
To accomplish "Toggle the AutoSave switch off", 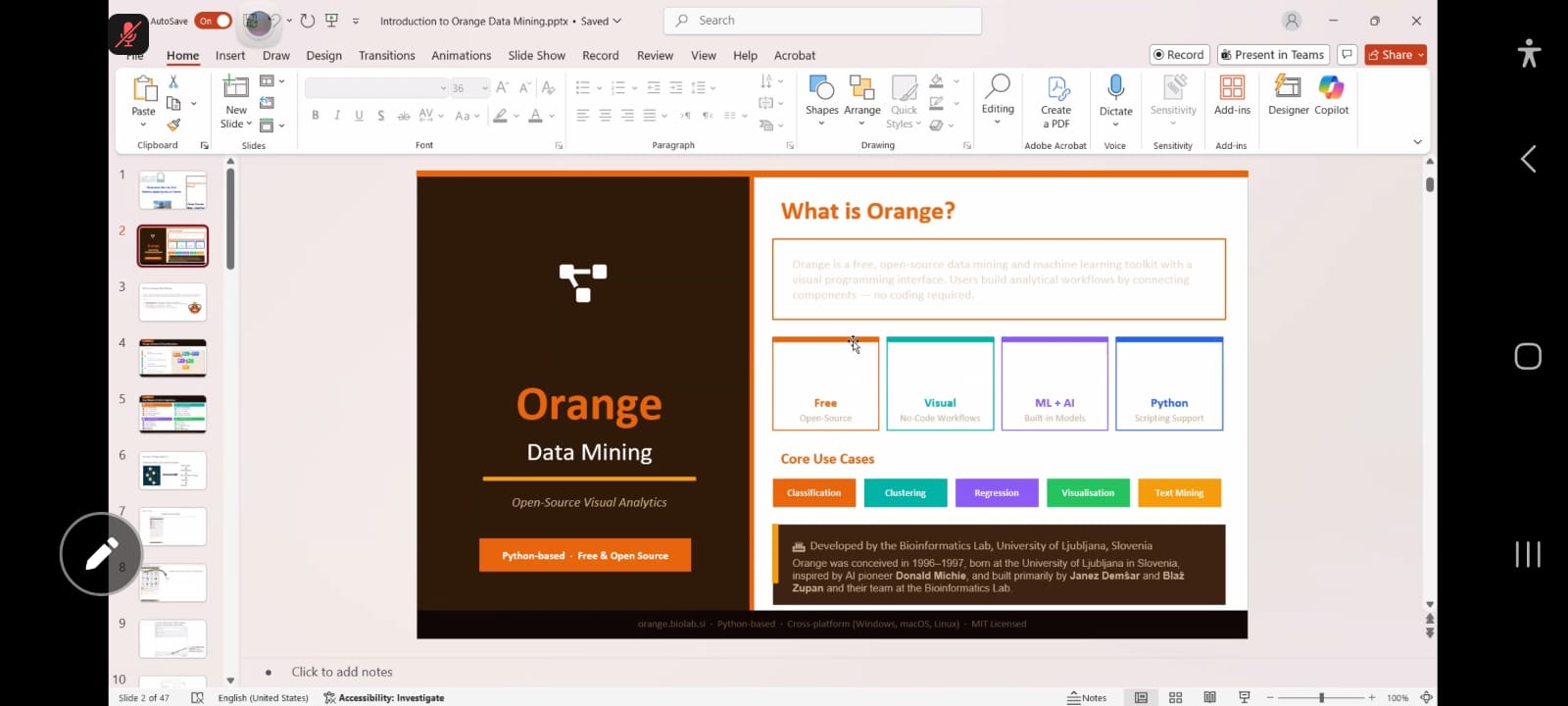I will [214, 21].
